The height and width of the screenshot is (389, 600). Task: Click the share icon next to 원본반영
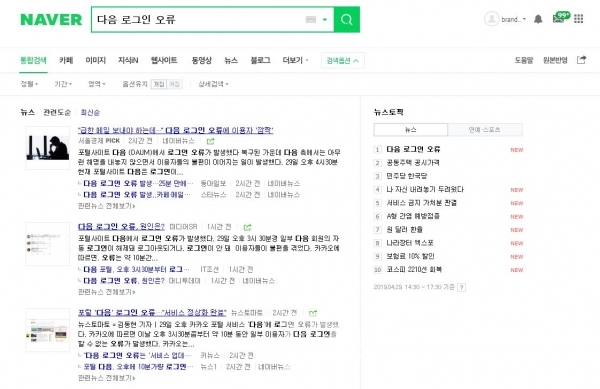point(581,60)
